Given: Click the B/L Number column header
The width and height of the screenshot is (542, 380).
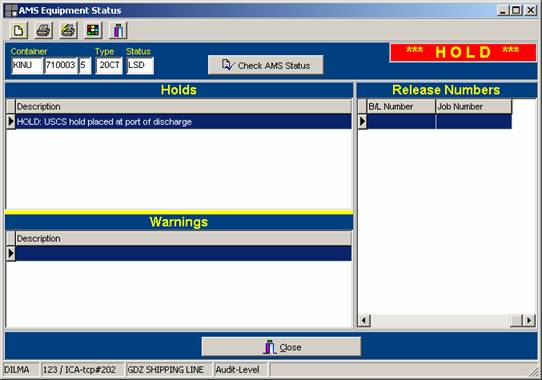Looking at the screenshot, I should pos(401,106).
